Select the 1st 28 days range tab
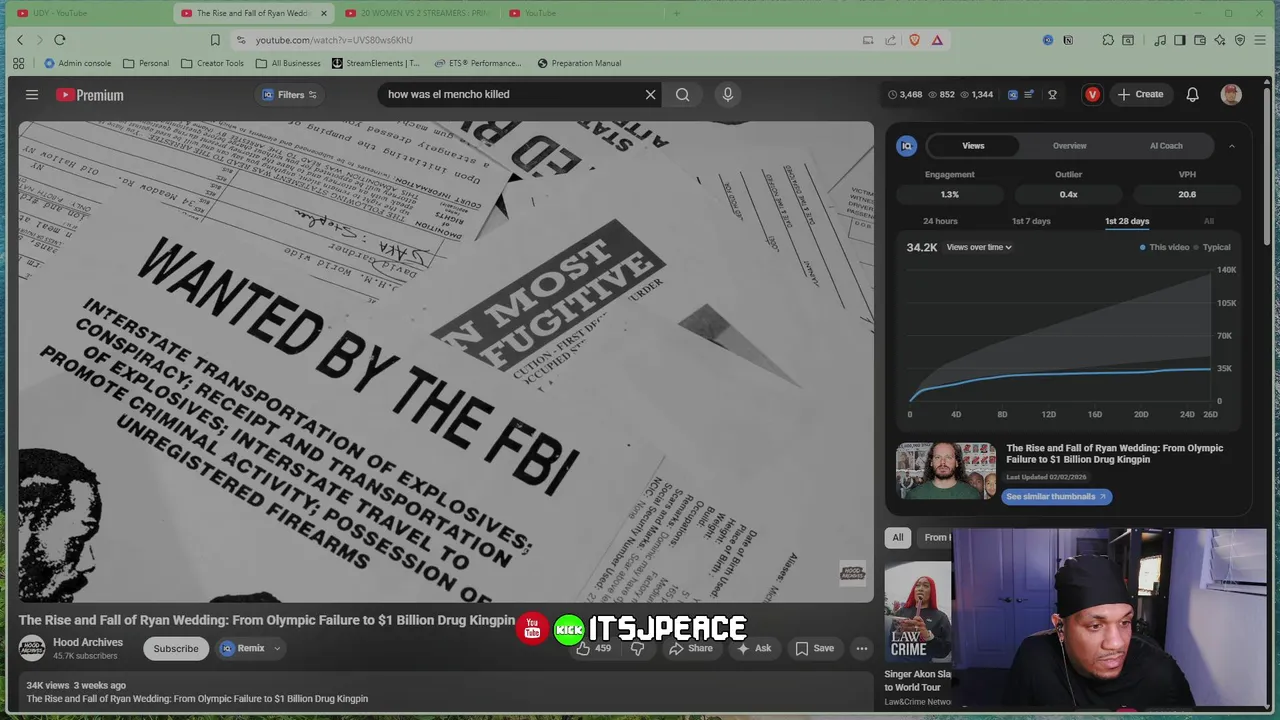 tap(1127, 221)
